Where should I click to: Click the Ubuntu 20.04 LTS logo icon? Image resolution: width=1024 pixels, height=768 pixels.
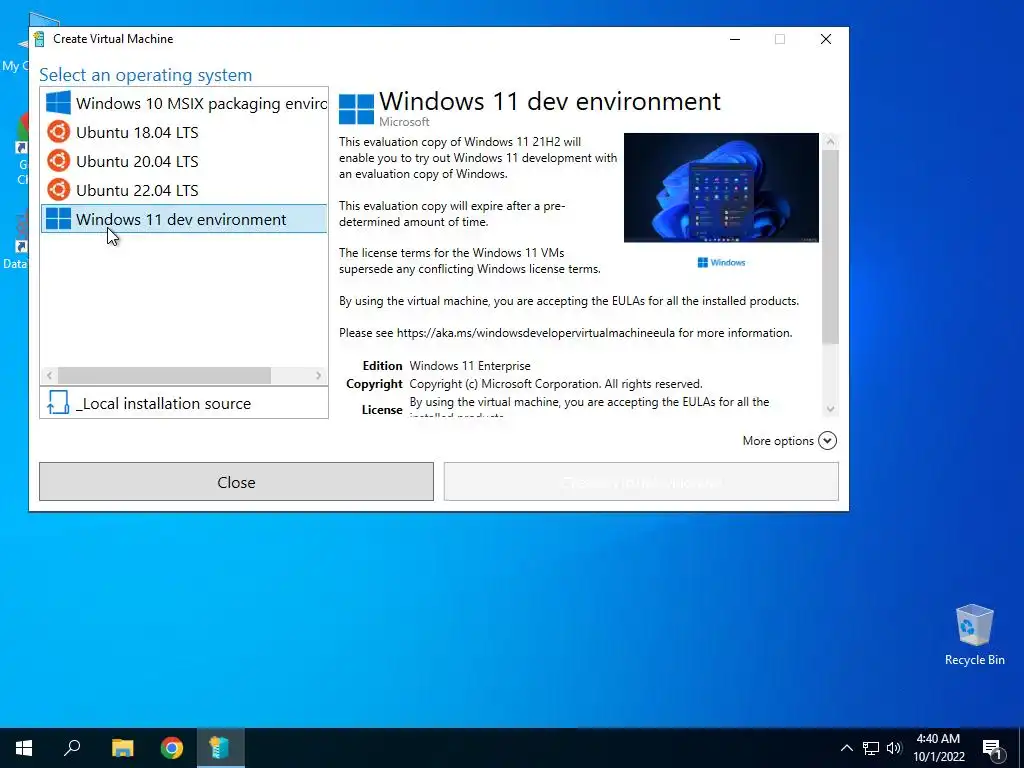pyautogui.click(x=58, y=161)
